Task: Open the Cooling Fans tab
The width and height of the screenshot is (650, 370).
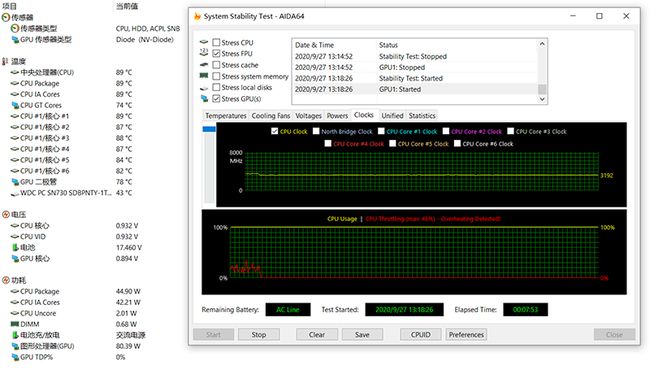Action: coord(271,116)
